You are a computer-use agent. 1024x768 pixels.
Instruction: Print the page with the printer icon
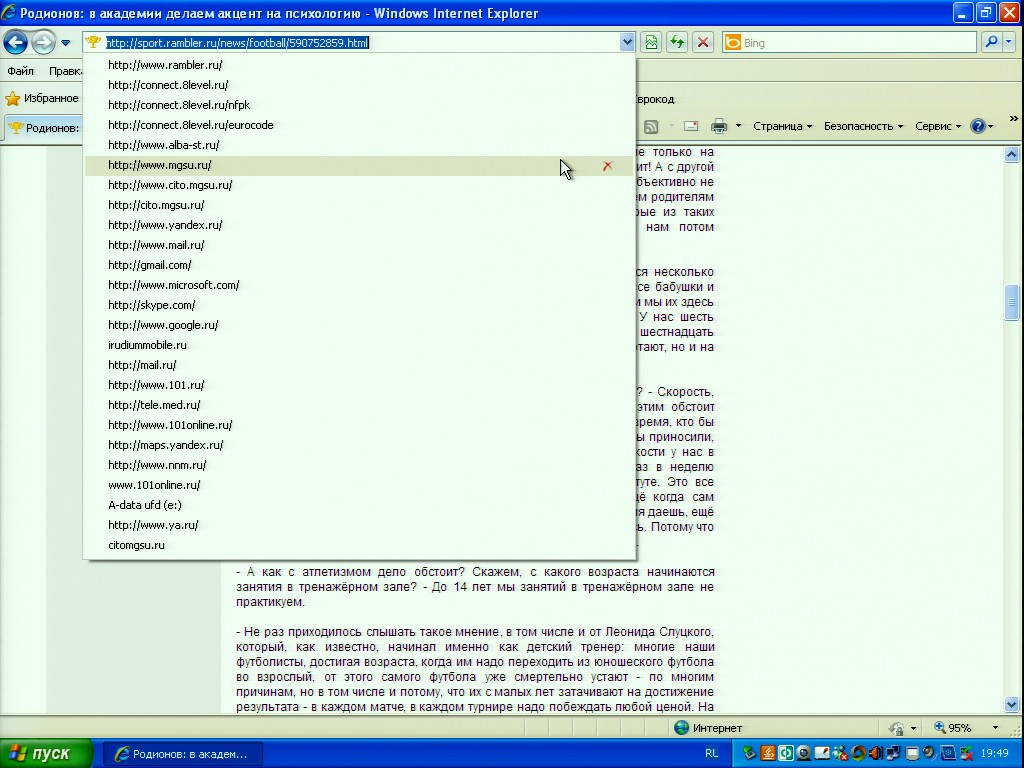pos(719,126)
